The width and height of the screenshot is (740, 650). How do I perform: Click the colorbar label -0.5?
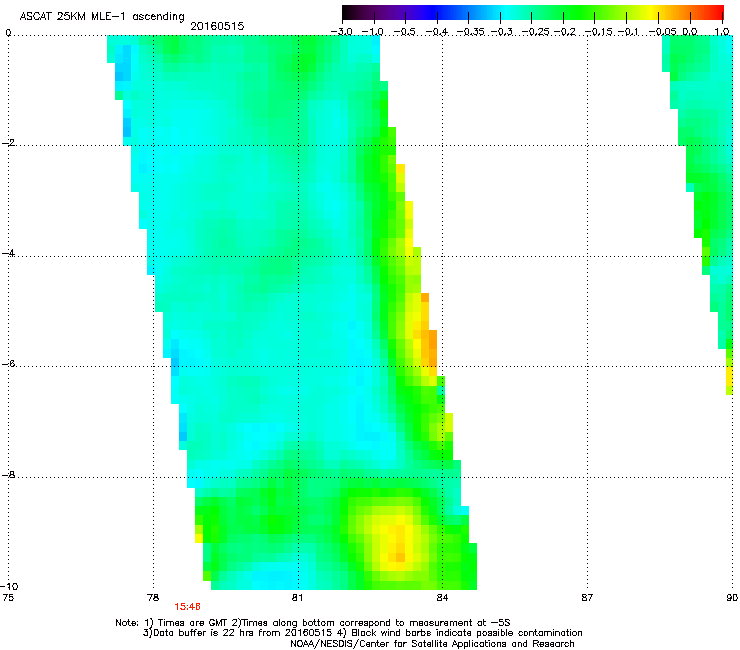pos(404,32)
